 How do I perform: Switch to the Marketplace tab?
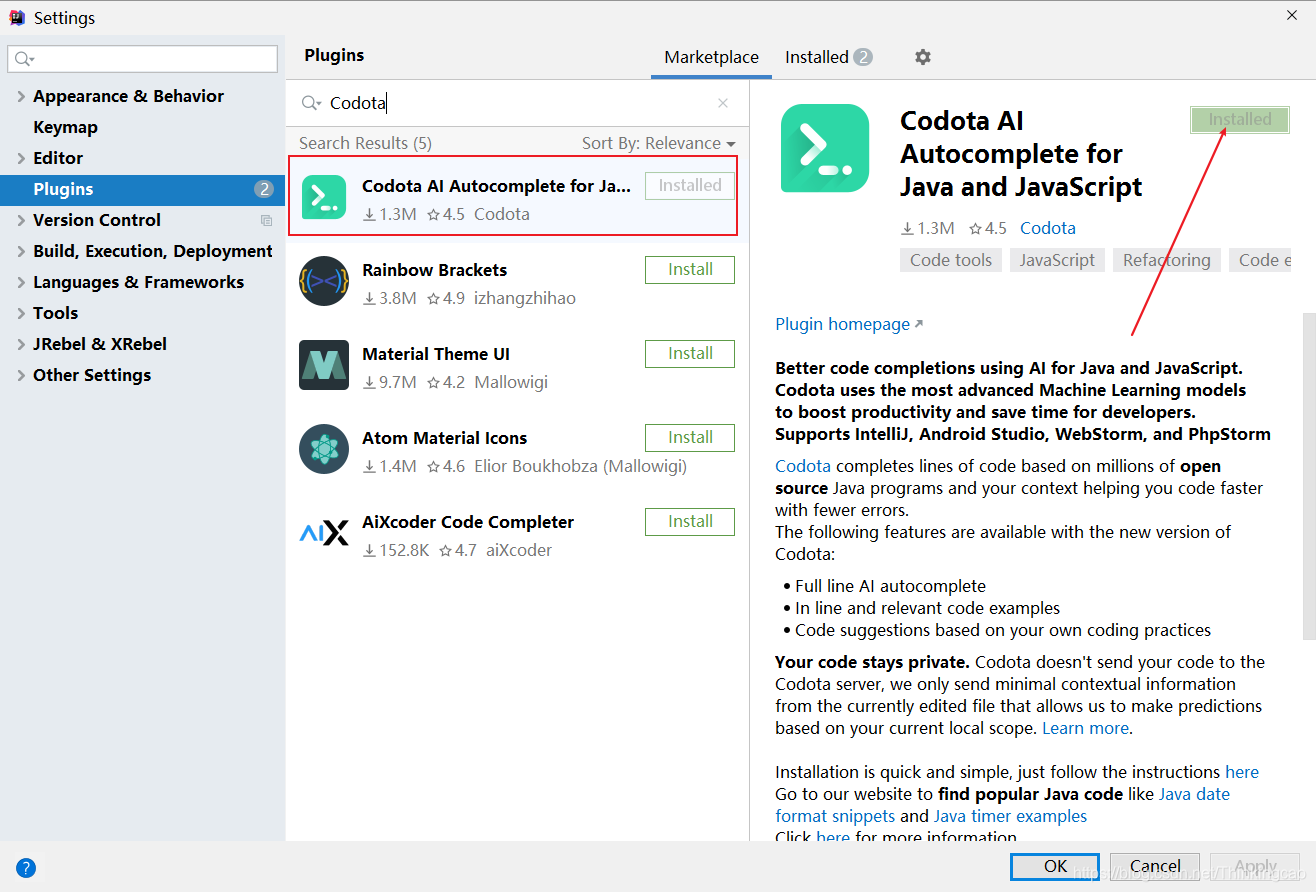pos(711,57)
